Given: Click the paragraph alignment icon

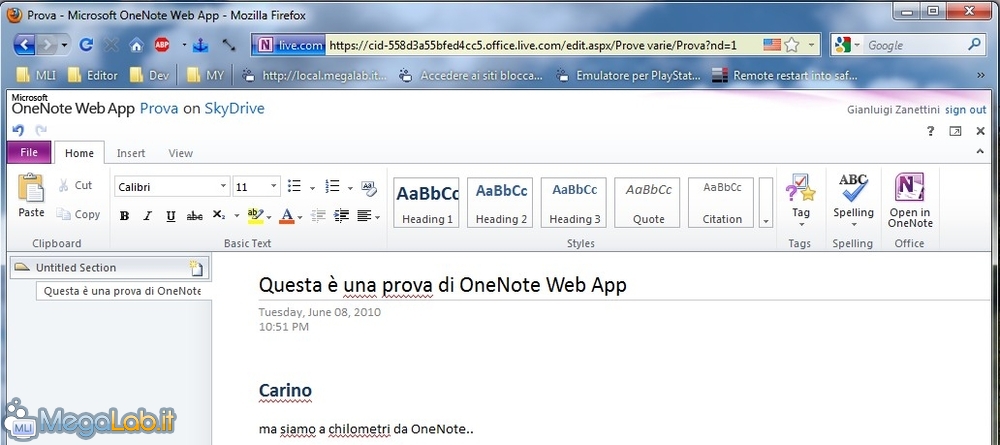Looking at the screenshot, I should (x=364, y=216).
